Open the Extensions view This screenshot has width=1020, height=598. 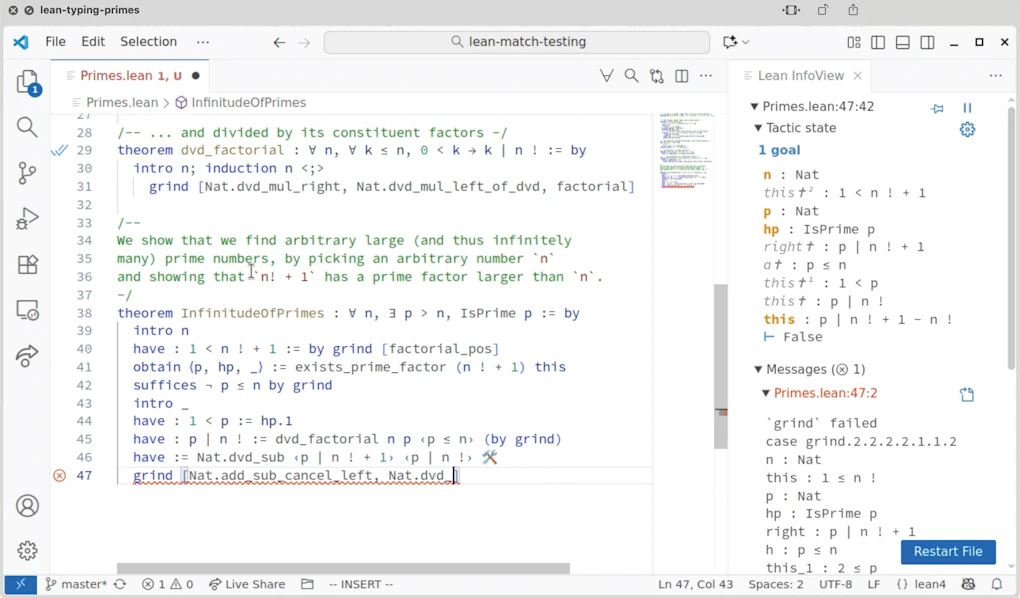coord(27,265)
